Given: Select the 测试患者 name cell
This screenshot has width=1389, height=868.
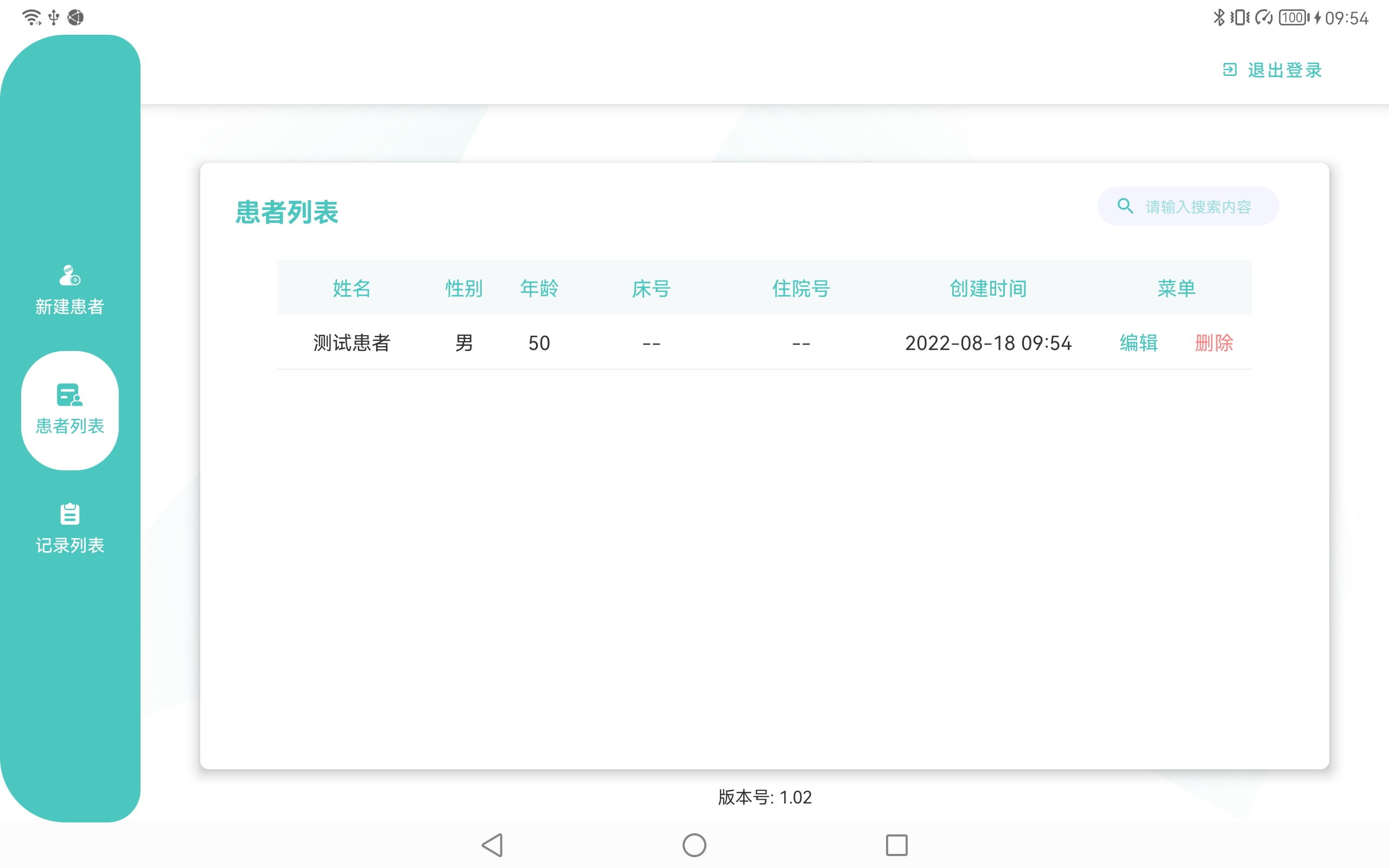Looking at the screenshot, I should point(352,343).
